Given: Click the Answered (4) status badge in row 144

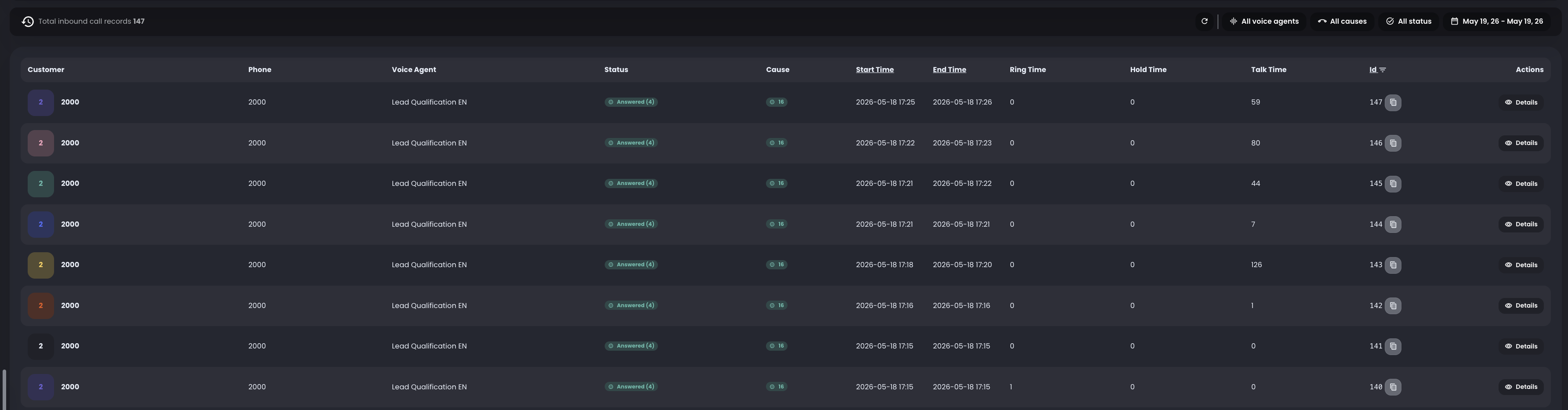Looking at the screenshot, I should pos(631,225).
